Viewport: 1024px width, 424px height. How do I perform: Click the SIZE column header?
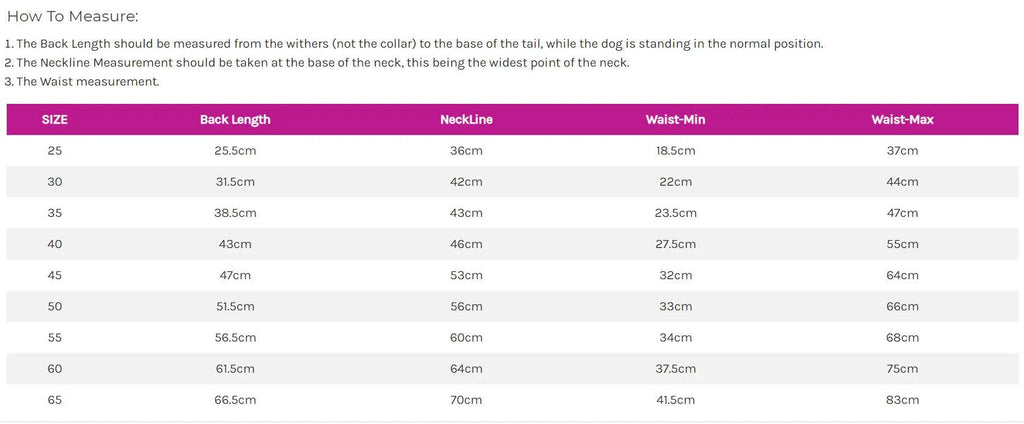point(55,120)
